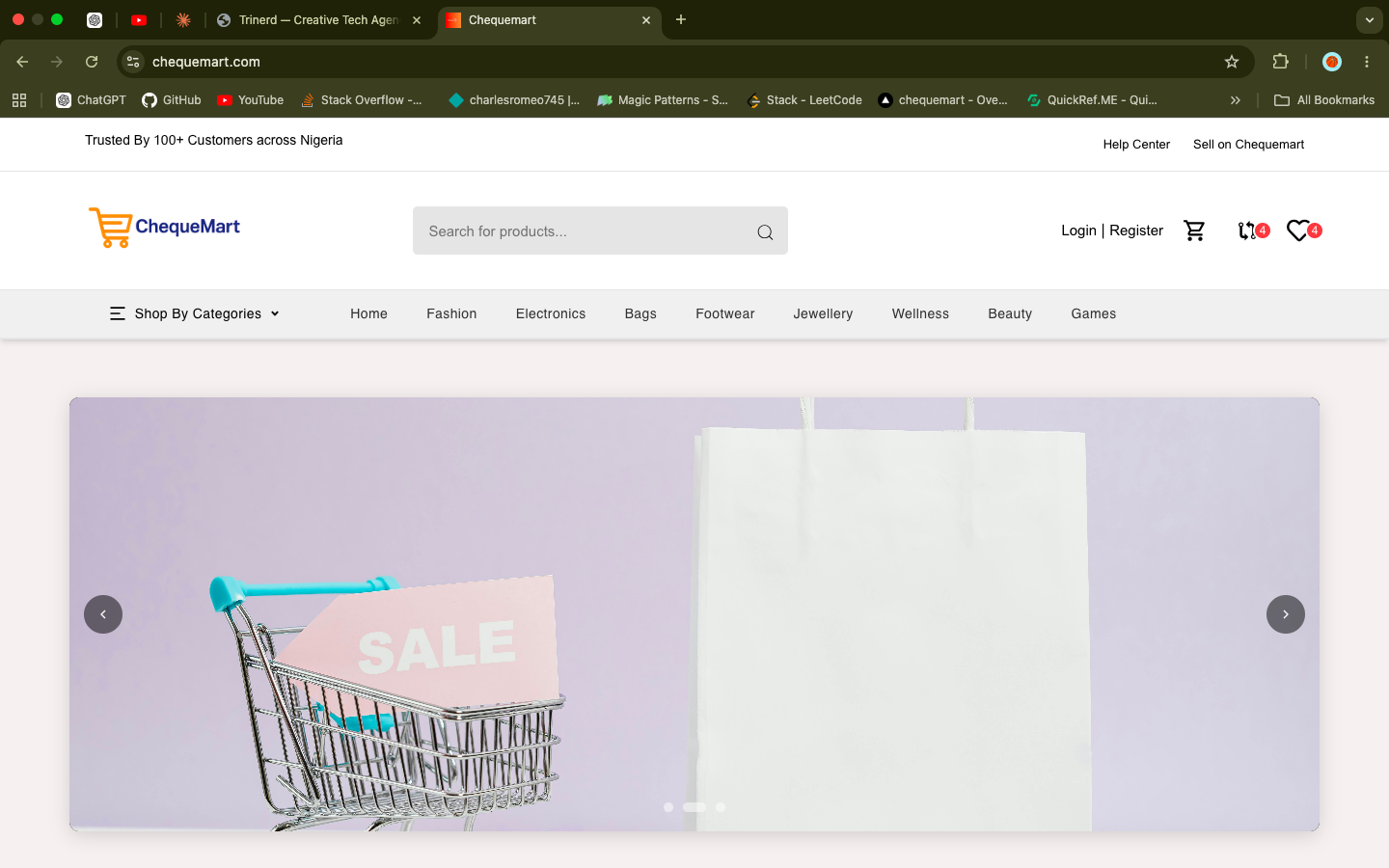Open the chequemart - Ove... bookmark
The width and height of the screenshot is (1389, 868).
tap(943, 100)
